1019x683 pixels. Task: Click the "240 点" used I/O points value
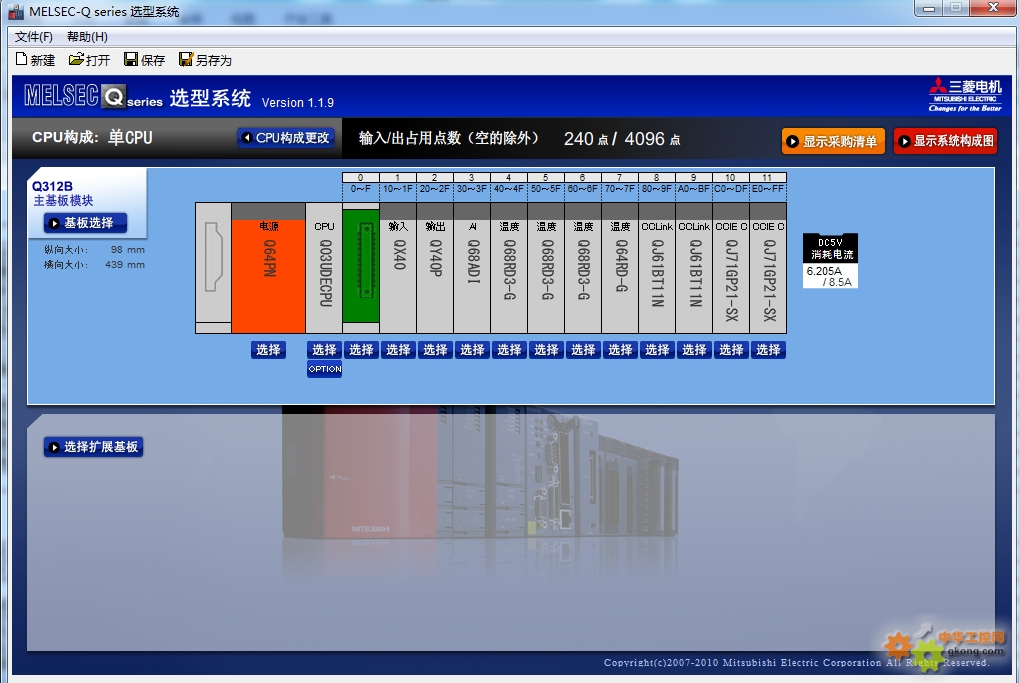coord(586,139)
